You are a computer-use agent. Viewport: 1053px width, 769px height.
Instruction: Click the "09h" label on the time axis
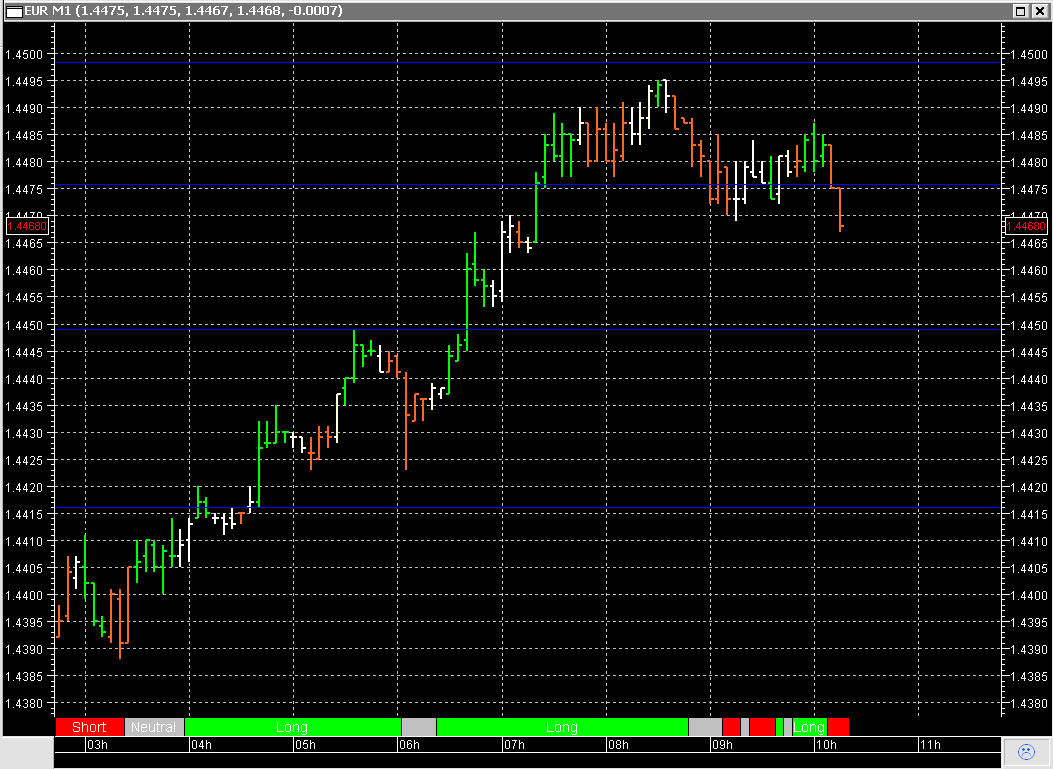(x=722, y=745)
